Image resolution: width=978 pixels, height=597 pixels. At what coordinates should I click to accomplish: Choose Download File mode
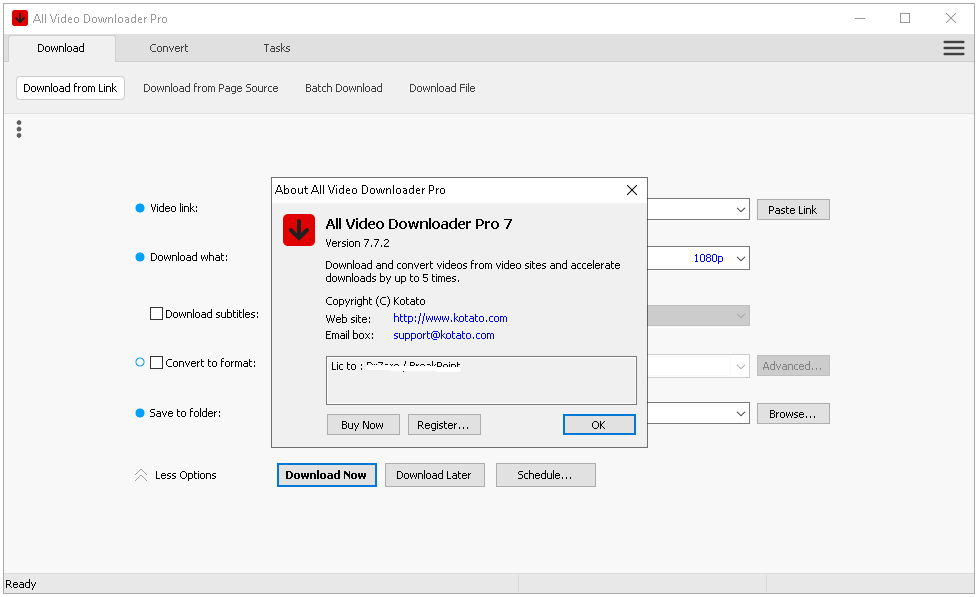(442, 88)
